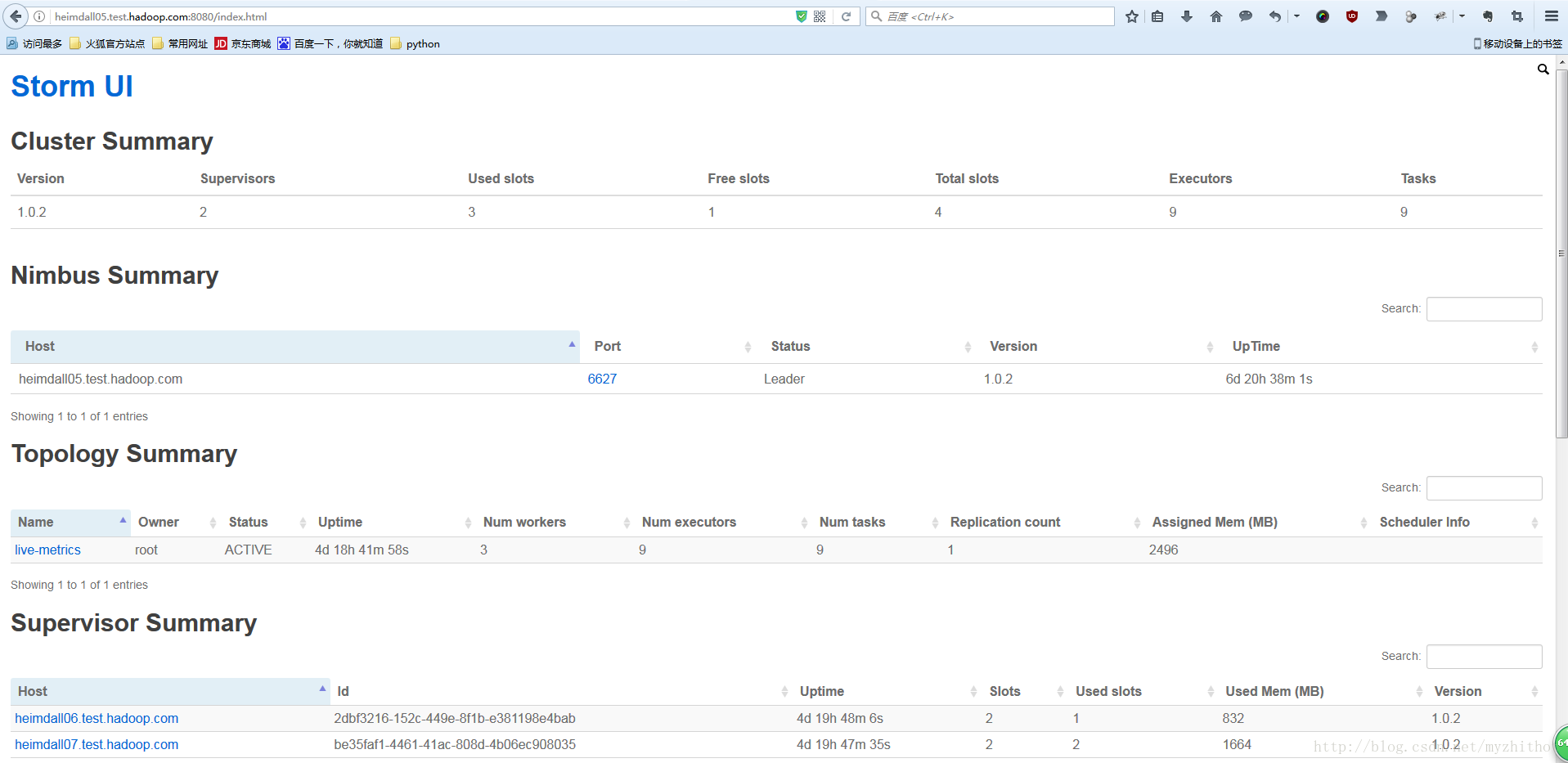Select Nimbus host heimdall05.test.hadoop.com text
The height and width of the screenshot is (763, 1568).
pyautogui.click(x=101, y=379)
